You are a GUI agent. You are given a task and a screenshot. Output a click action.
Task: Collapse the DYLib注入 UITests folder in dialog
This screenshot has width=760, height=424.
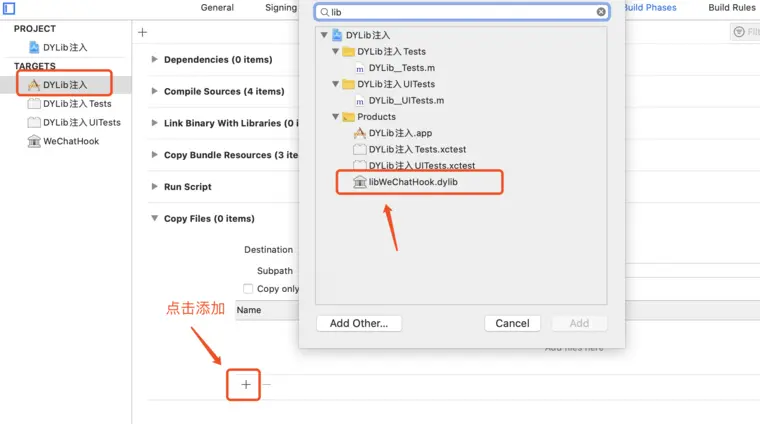pyautogui.click(x=335, y=84)
